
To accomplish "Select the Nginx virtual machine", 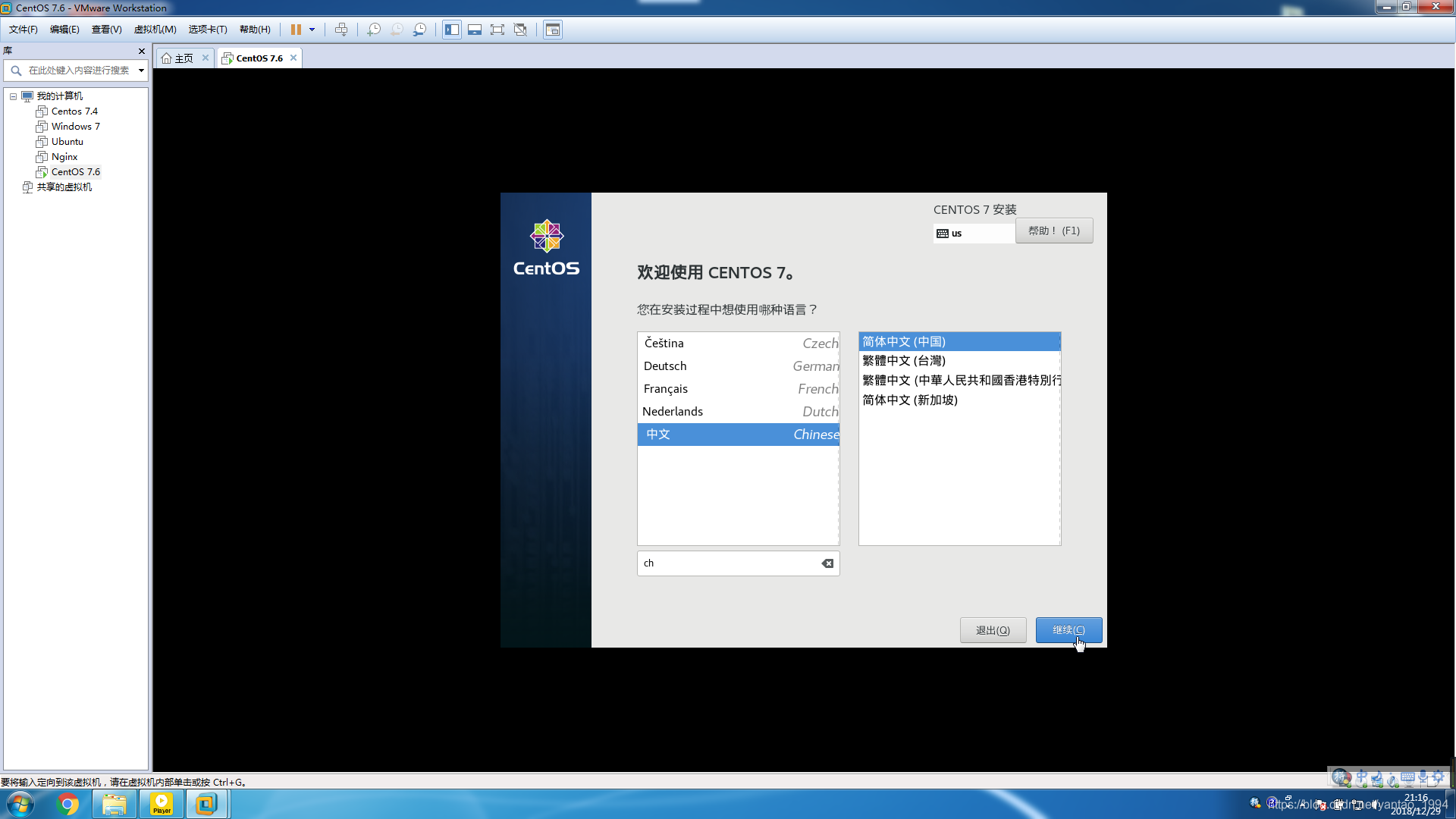I will [x=64, y=157].
